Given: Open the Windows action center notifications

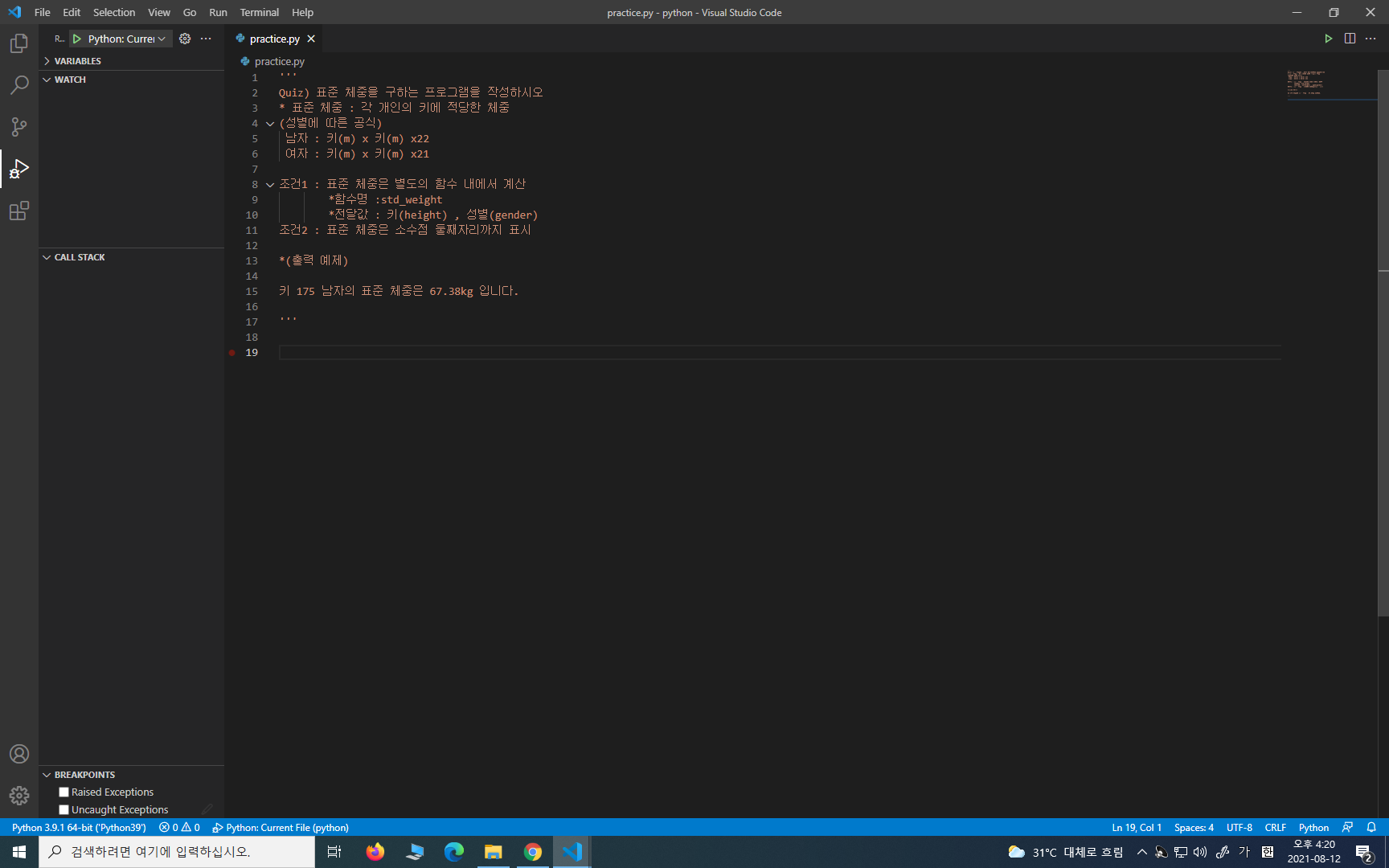Looking at the screenshot, I should [1364, 852].
